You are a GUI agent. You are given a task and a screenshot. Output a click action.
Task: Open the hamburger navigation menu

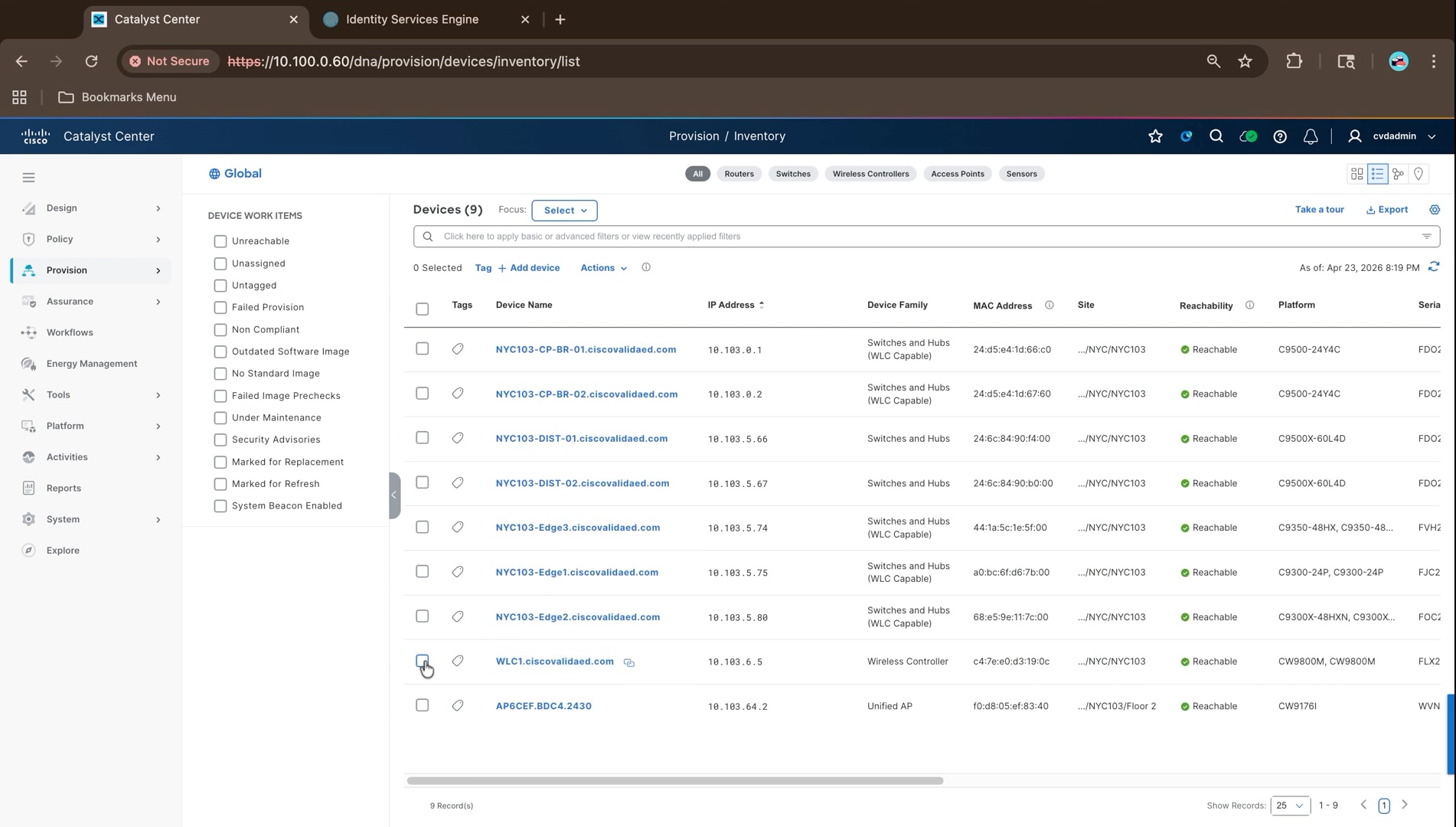tap(28, 178)
